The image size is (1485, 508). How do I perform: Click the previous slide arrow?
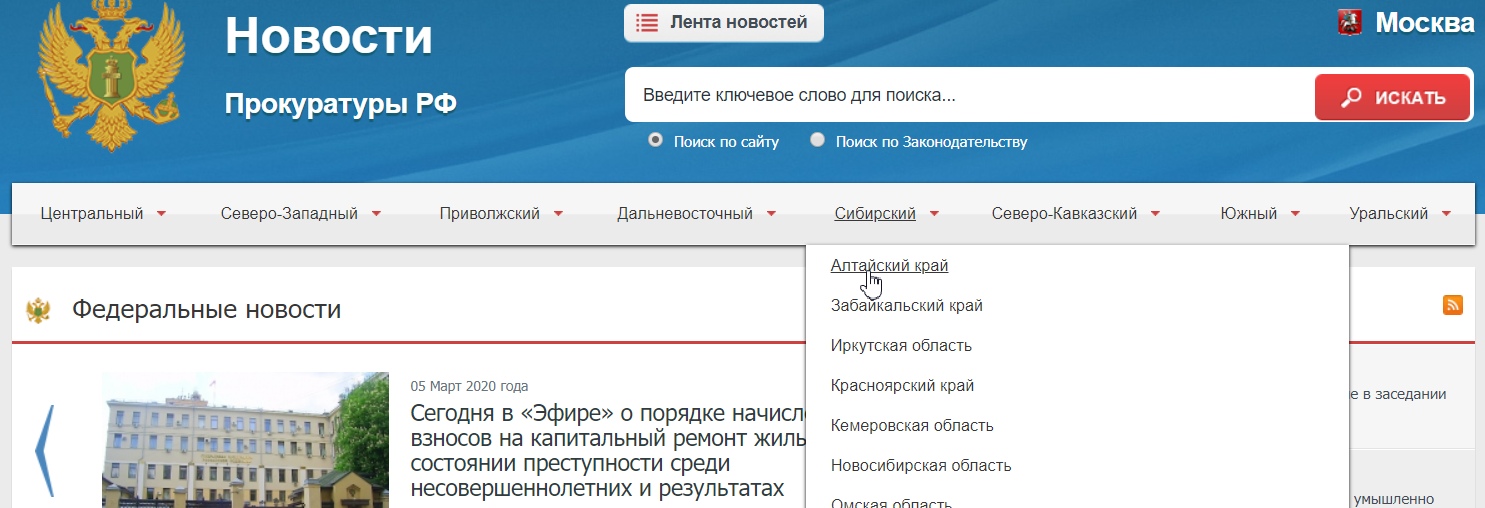click(x=45, y=451)
